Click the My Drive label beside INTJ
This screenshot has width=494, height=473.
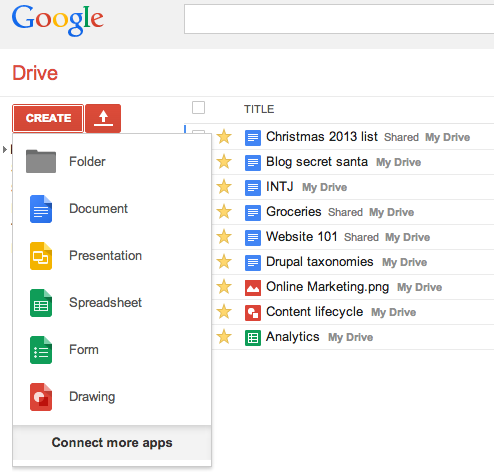[324, 187]
